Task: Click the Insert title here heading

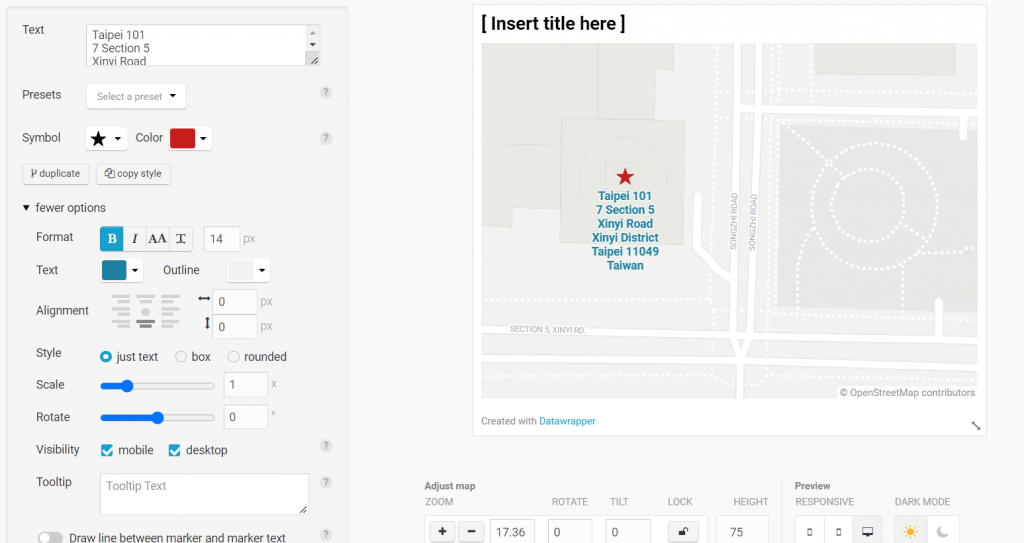Action: point(553,24)
